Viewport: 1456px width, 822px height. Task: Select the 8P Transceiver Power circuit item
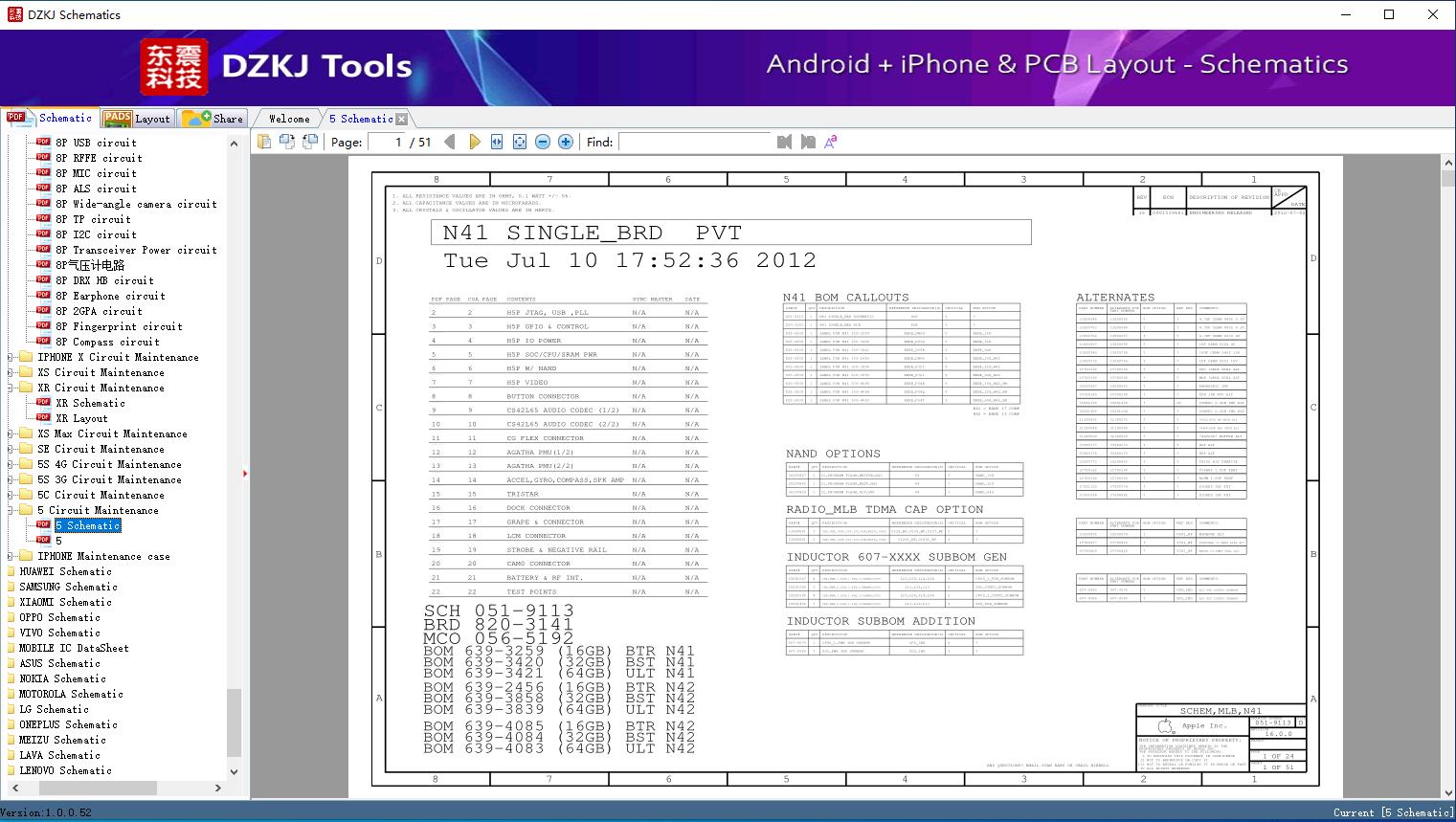(136, 250)
